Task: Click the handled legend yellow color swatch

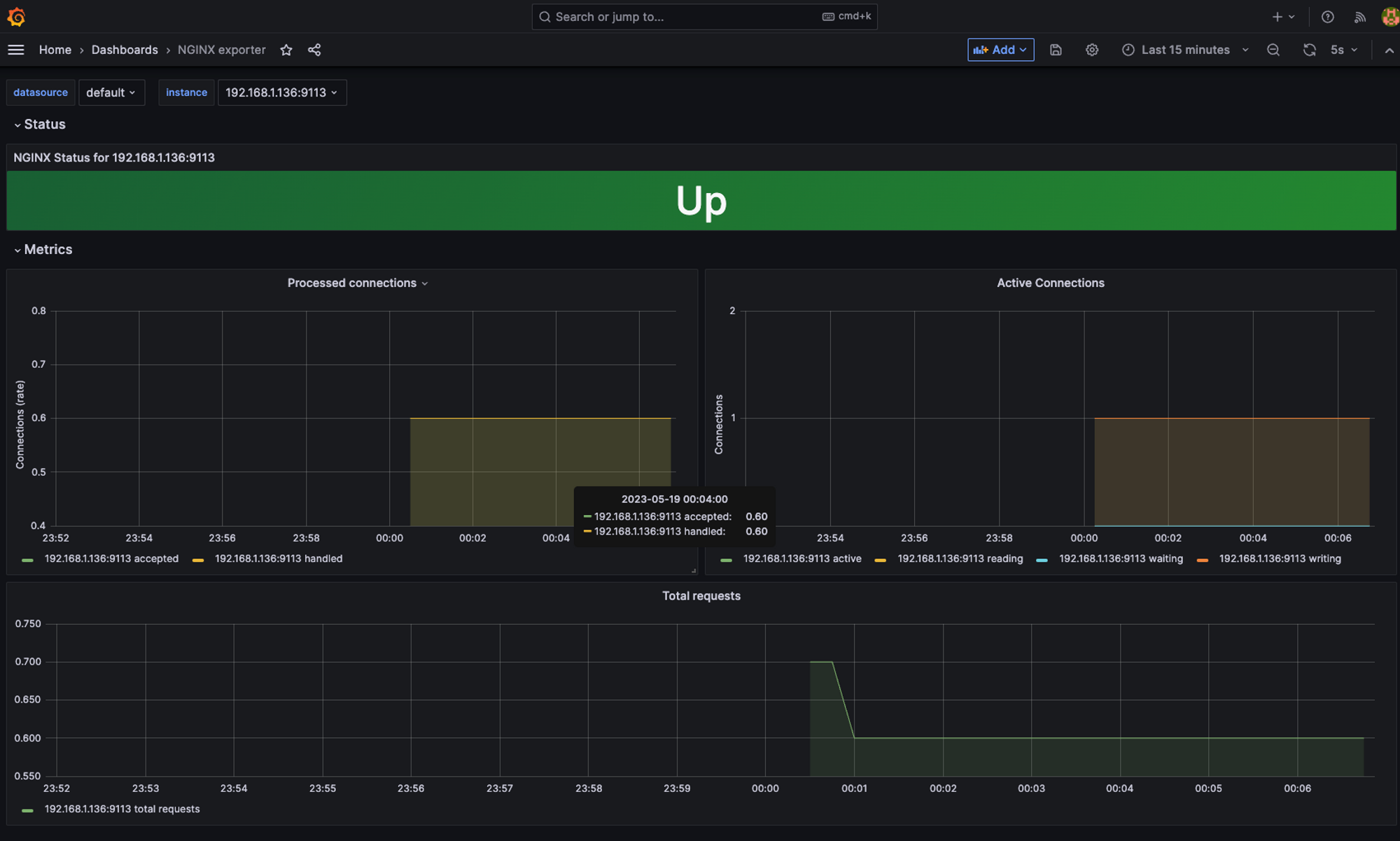Action: tap(198, 560)
